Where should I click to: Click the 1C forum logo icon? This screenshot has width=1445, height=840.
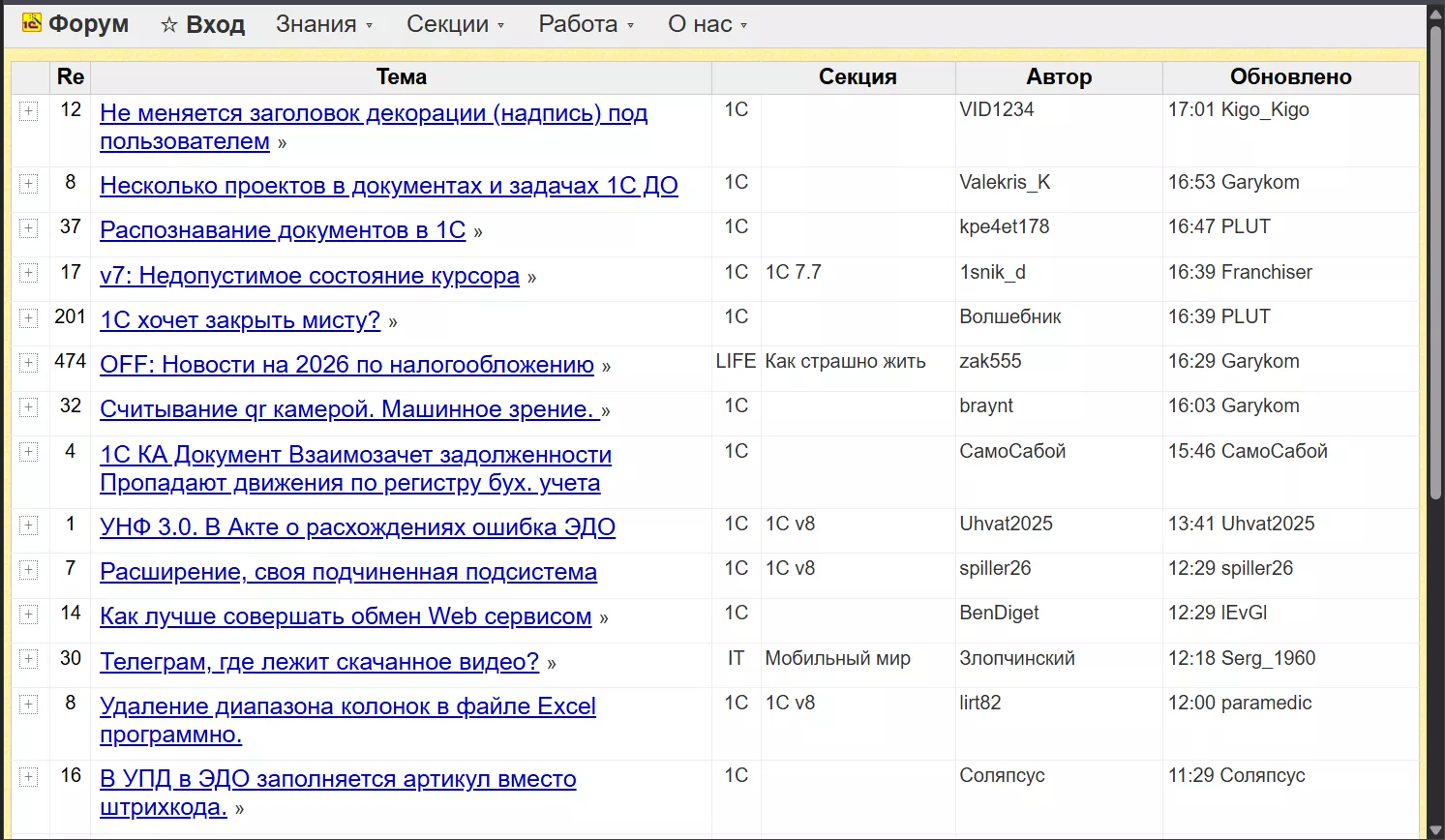(31, 23)
